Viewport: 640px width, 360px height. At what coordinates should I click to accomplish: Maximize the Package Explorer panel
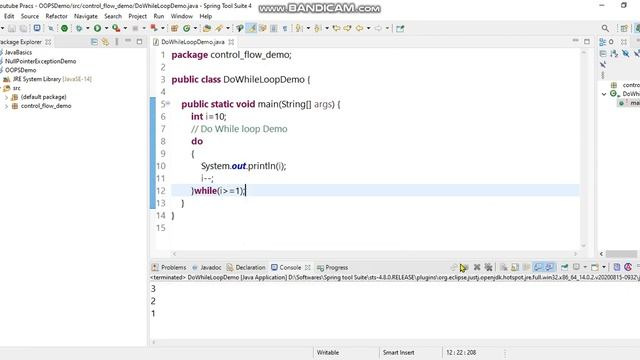click(139, 42)
